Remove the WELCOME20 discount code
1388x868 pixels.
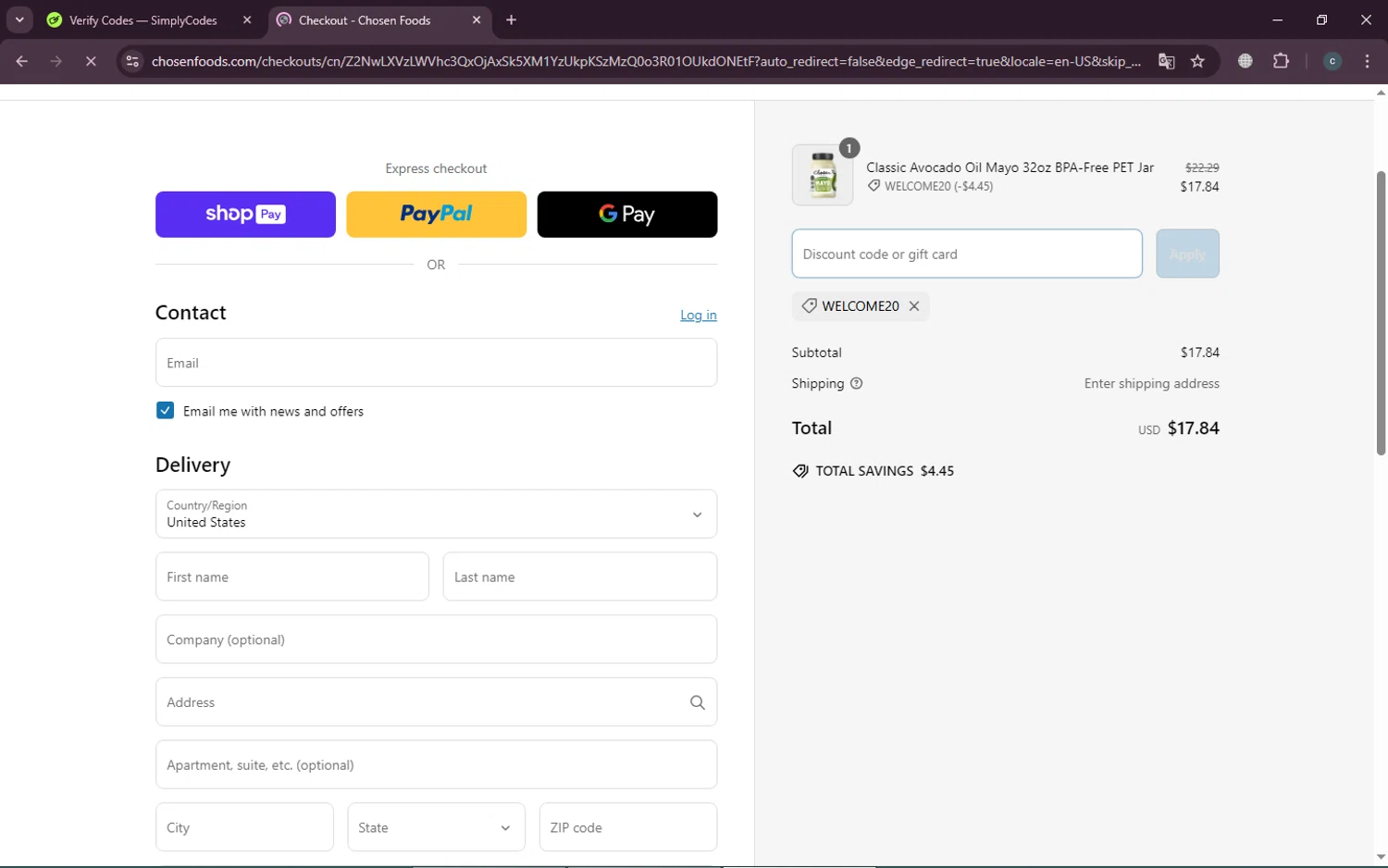(x=914, y=306)
